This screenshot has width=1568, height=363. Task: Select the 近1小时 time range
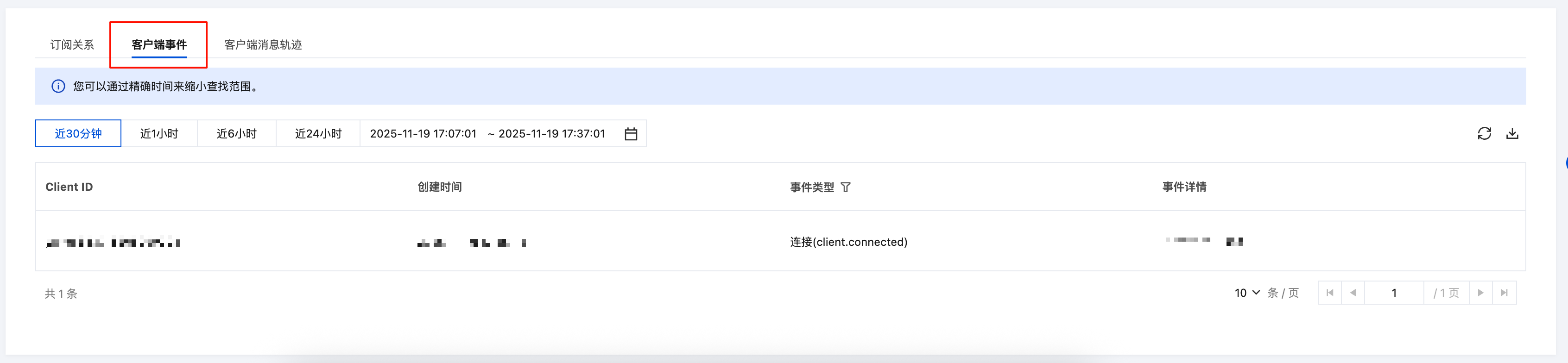(x=159, y=134)
